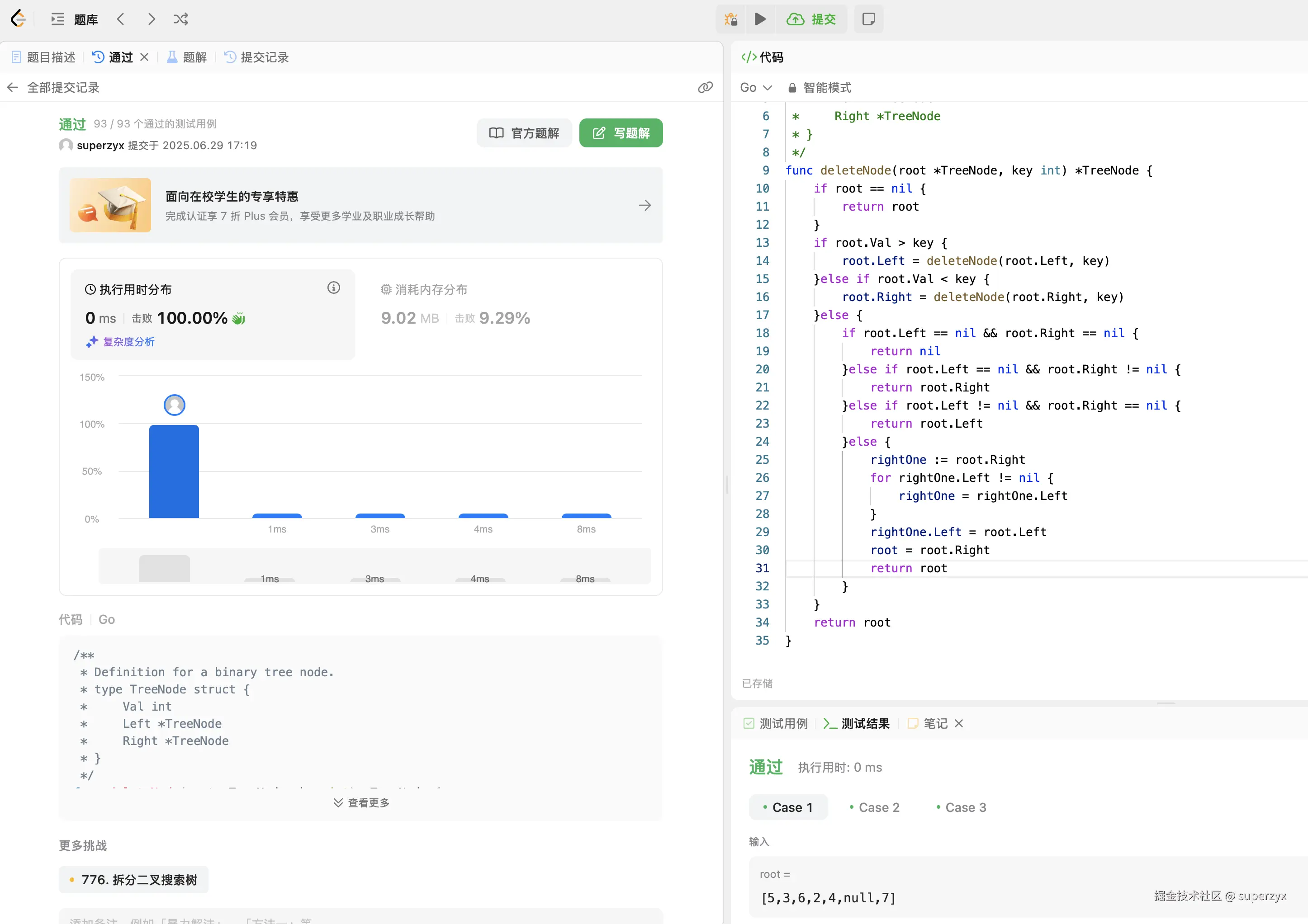Click the avatar marker above the chart bar
Image resolution: width=1308 pixels, height=924 pixels.
tap(174, 405)
